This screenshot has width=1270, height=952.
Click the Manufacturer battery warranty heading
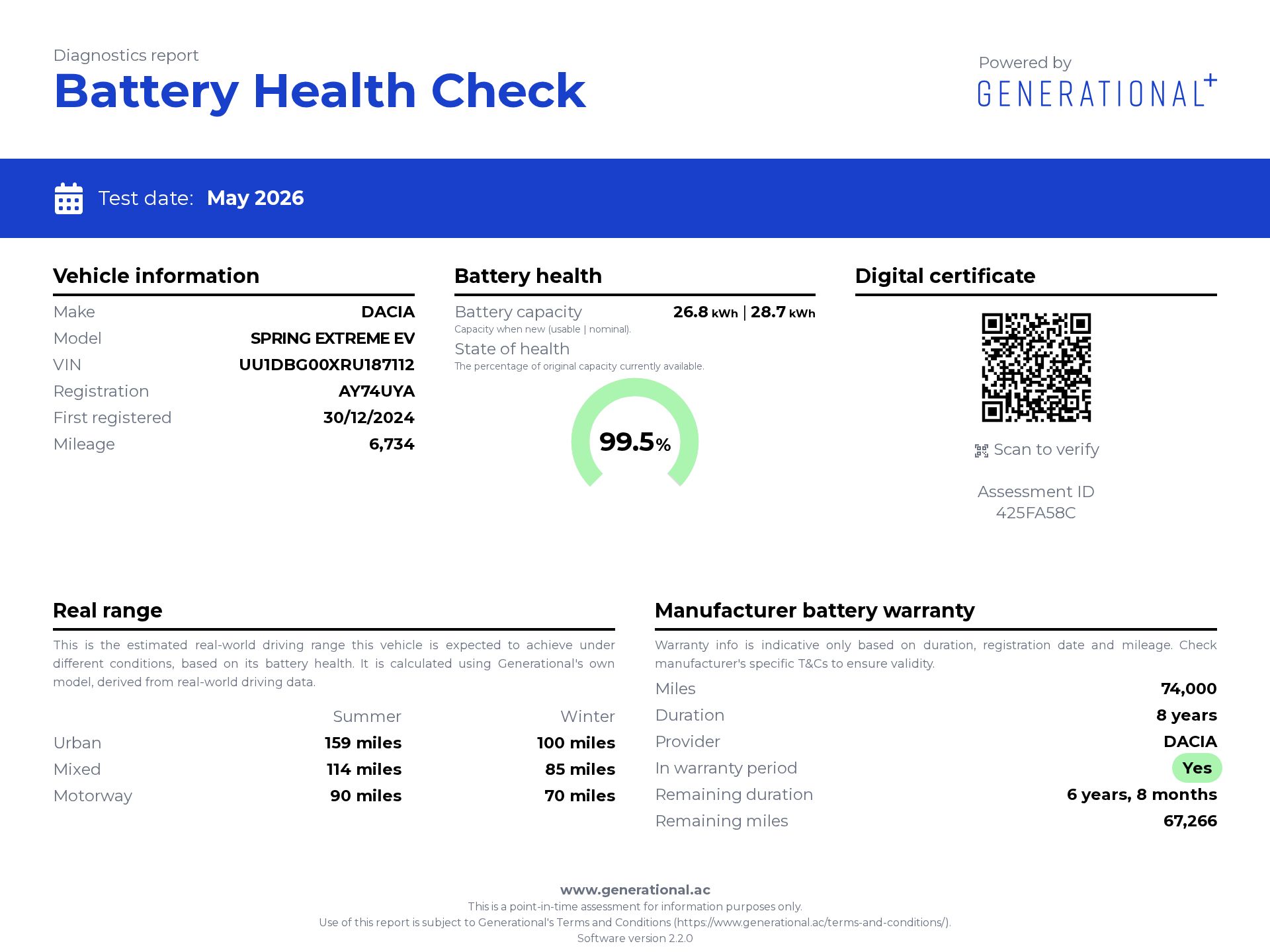[x=815, y=610]
